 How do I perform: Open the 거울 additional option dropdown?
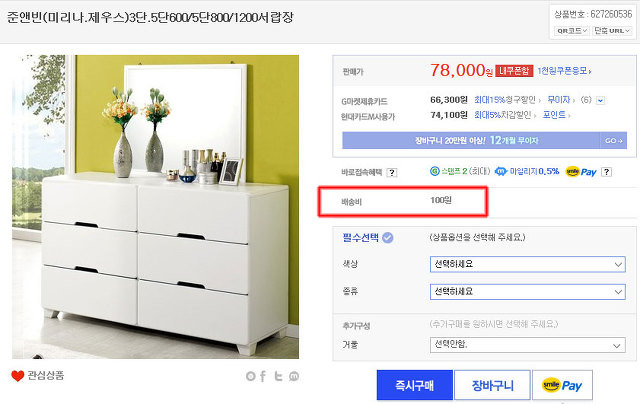click(527, 345)
